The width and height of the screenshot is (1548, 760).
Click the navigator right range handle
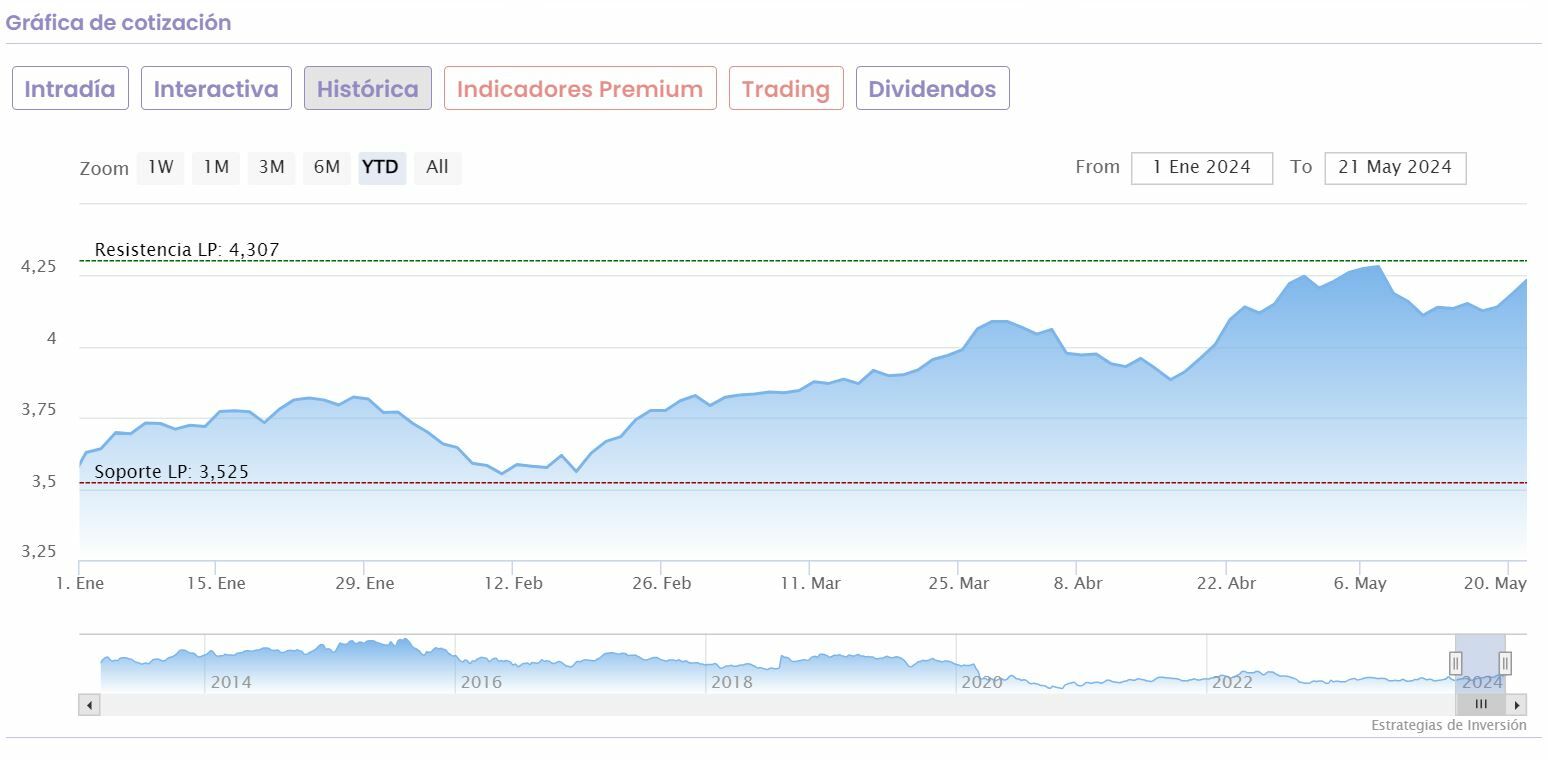point(1505,662)
